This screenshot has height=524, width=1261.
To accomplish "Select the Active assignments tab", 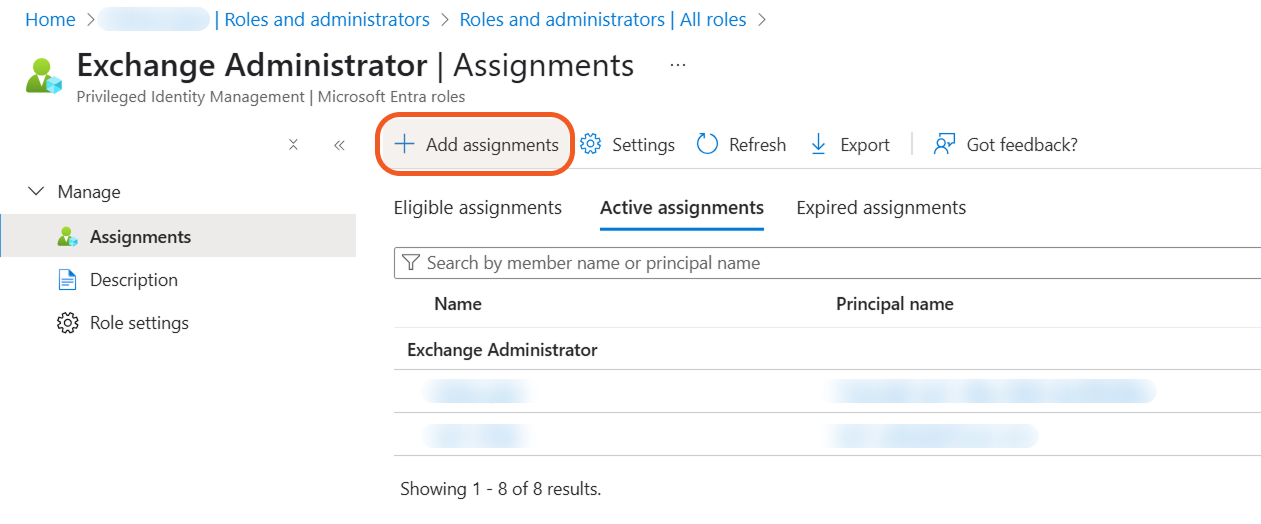I will (681, 208).
